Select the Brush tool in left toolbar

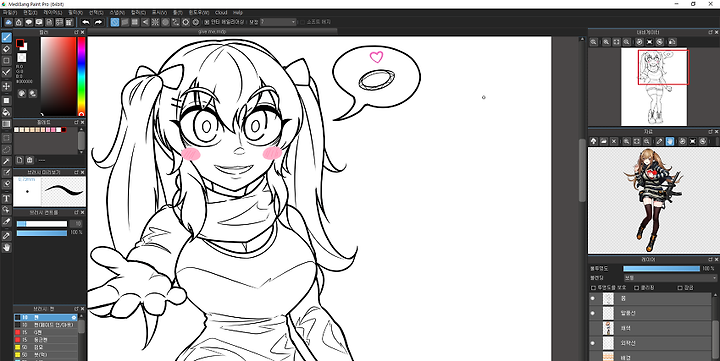coord(6,37)
